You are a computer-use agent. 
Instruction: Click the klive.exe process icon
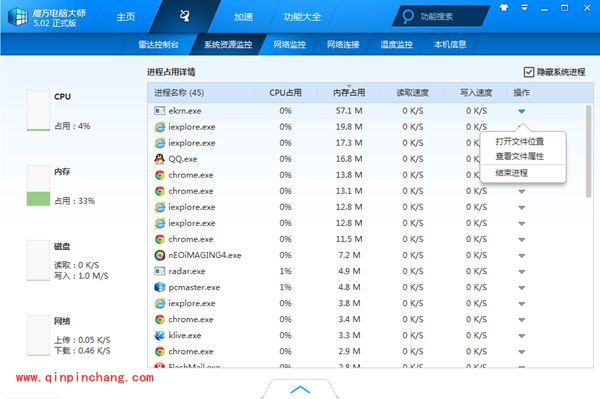point(160,335)
